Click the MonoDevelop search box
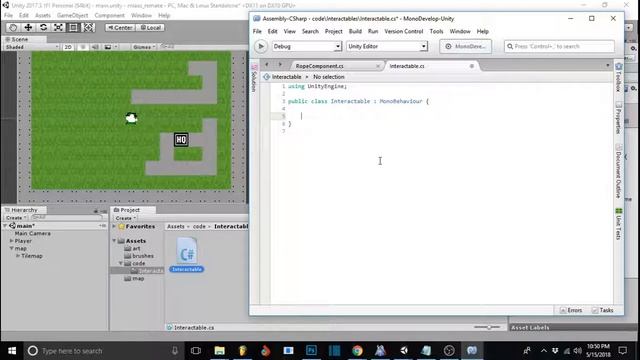Screen dimensions: 640x360 [x=559, y=47]
